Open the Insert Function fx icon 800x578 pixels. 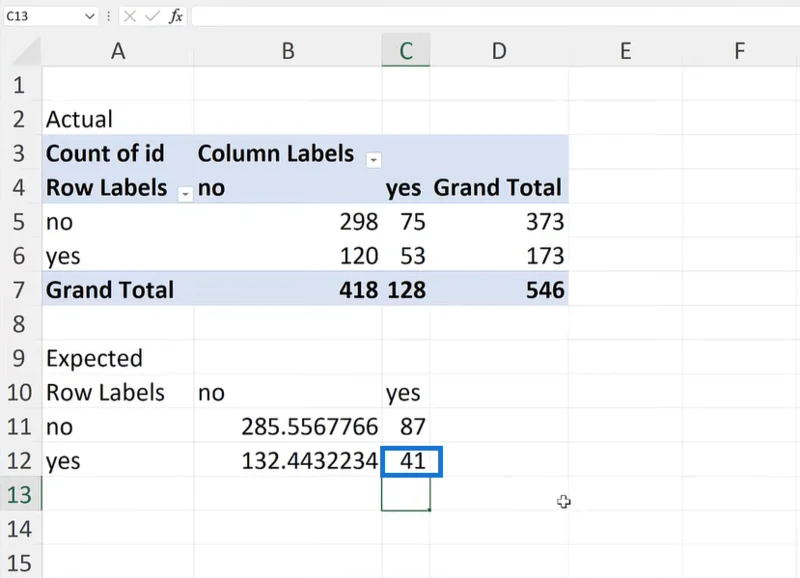click(176, 16)
